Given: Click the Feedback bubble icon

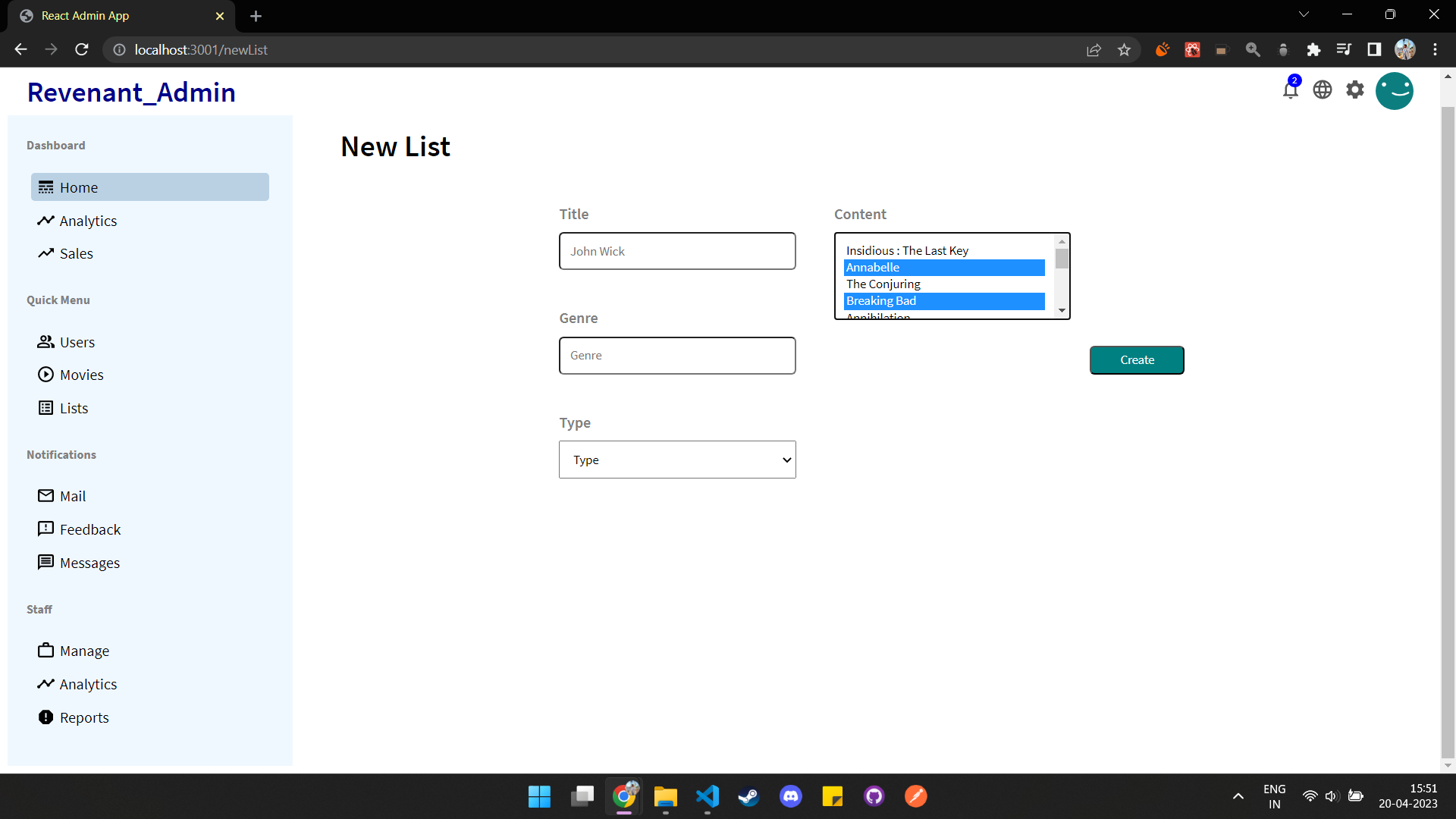Looking at the screenshot, I should coord(45,529).
